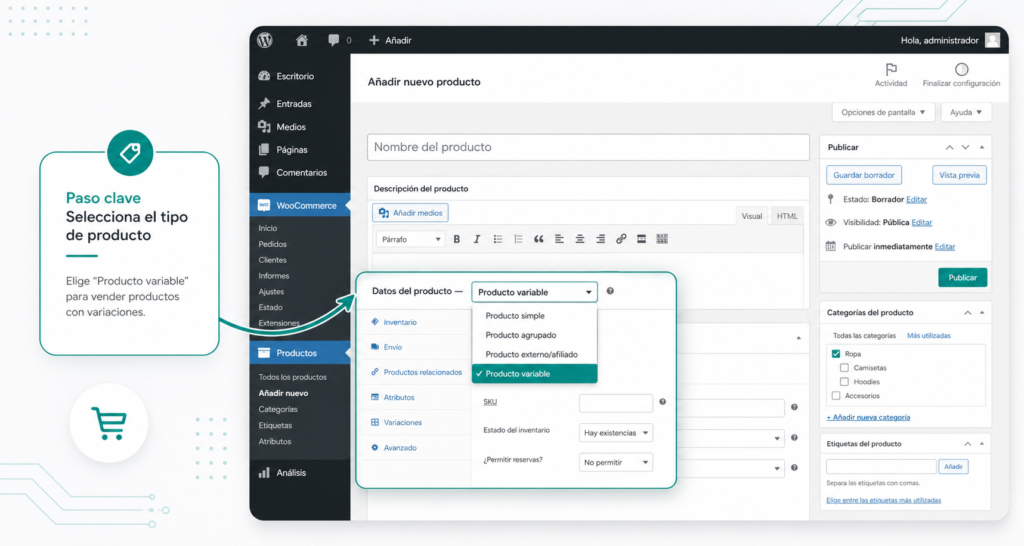Open the WordPress logo menu
1024x546 pixels.
pos(264,40)
